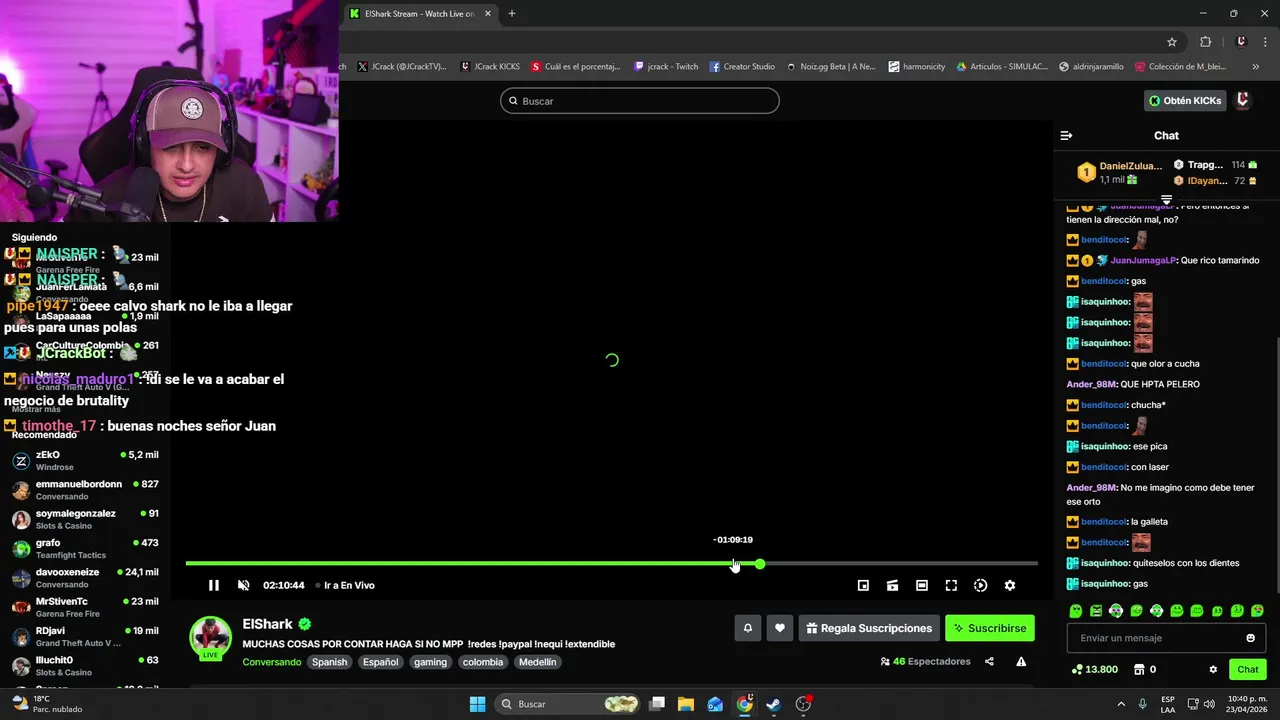Expand the chat leaderboard arrow
1280x720 pixels.
coord(1166,201)
